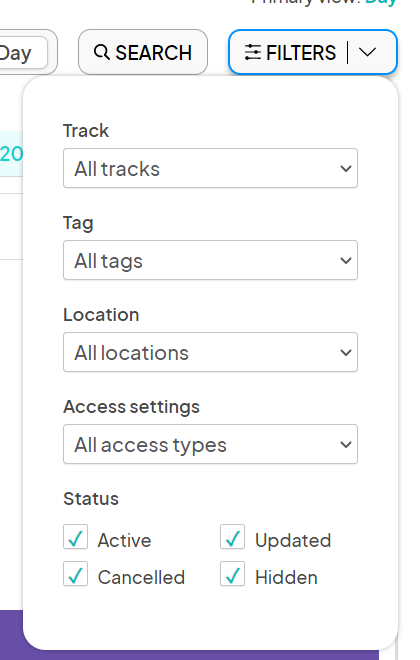Image resolution: width=420 pixels, height=660 pixels.
Task: Click the sliders icon in Filters button
Action: 253,53
